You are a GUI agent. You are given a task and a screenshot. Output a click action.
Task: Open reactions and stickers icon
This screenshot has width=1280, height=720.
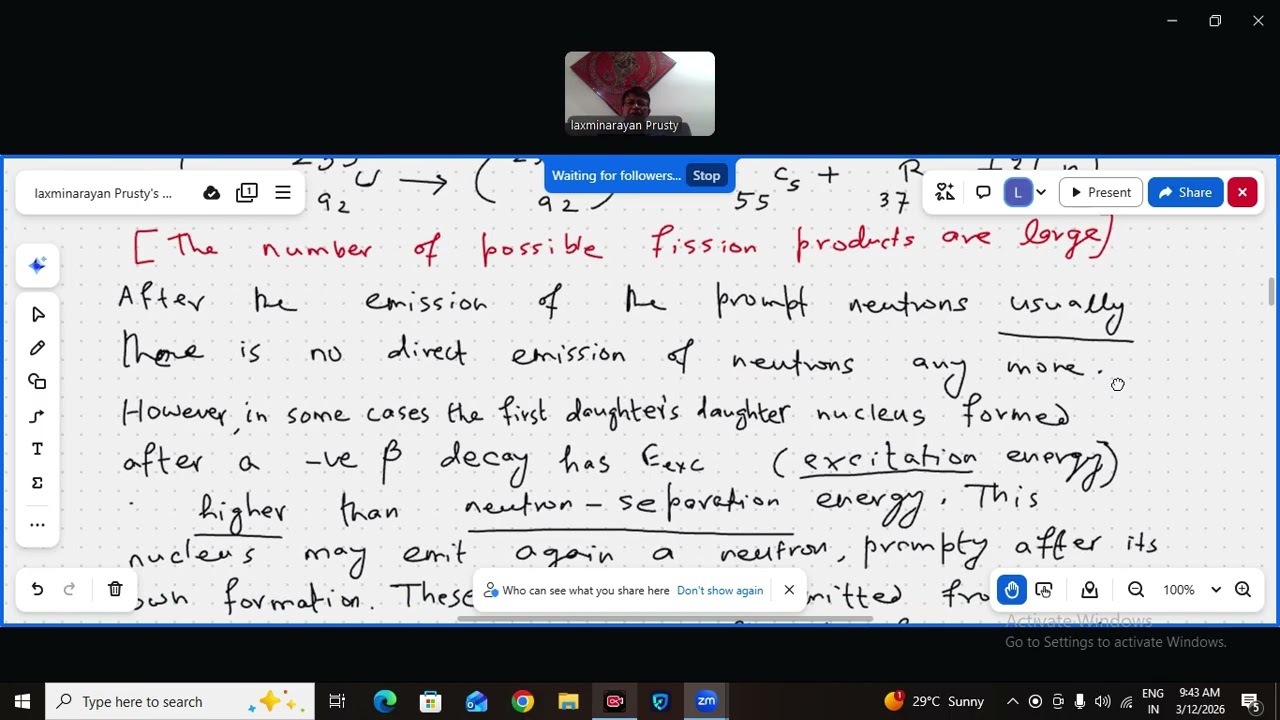pyautogui.click(x=945, y=192)
